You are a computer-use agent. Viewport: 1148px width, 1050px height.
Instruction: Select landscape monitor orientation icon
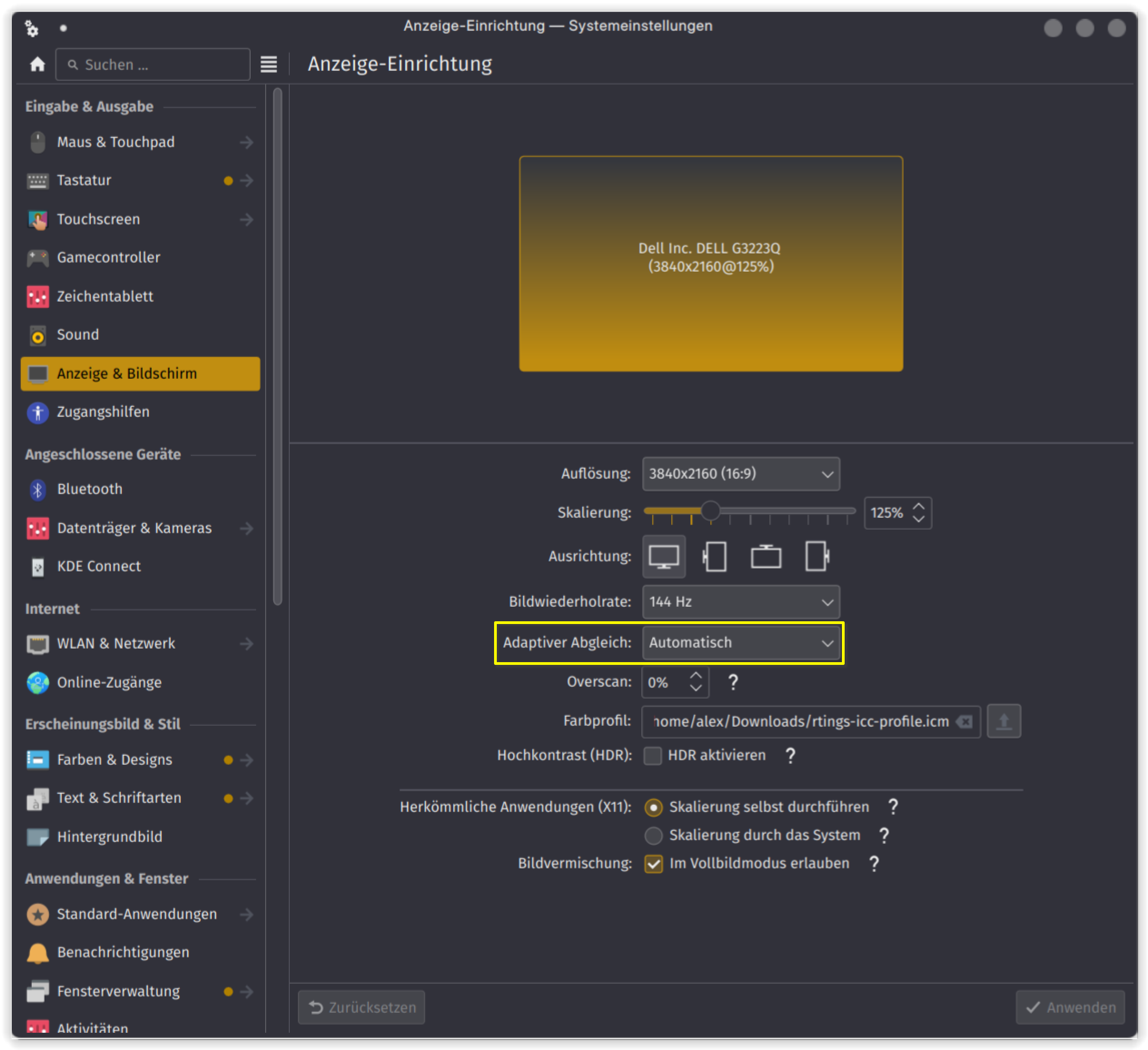(663, 556)
